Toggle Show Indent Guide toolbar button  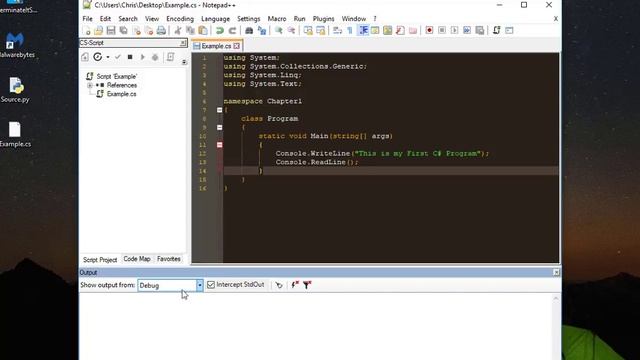[x=363, y=31]
